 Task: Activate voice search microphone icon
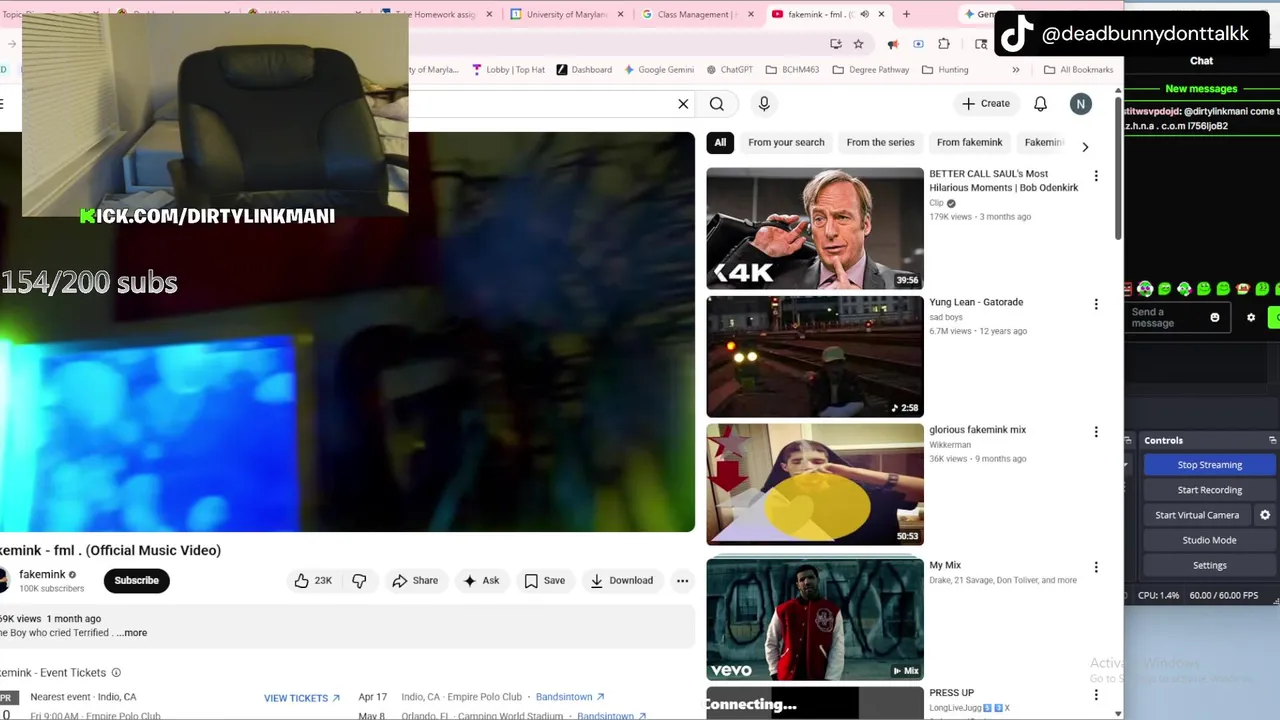764,104
